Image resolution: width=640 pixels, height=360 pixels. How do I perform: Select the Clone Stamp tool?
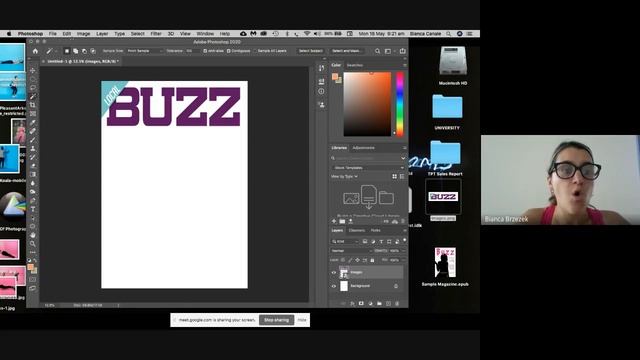click(x=33, y=149)
